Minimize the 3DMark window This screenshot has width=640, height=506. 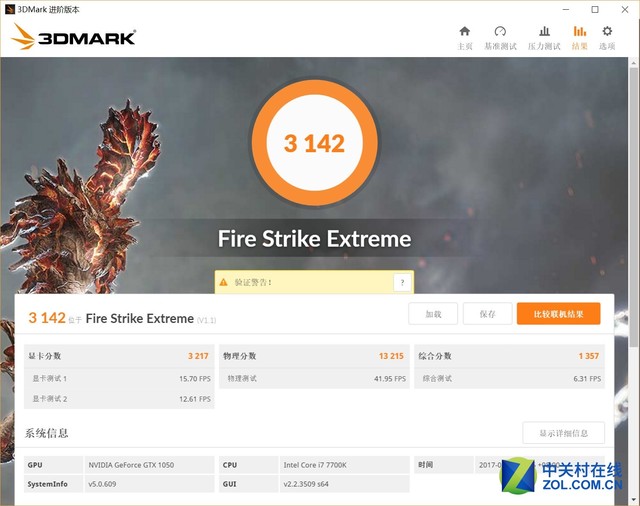[x=566, y=9]
